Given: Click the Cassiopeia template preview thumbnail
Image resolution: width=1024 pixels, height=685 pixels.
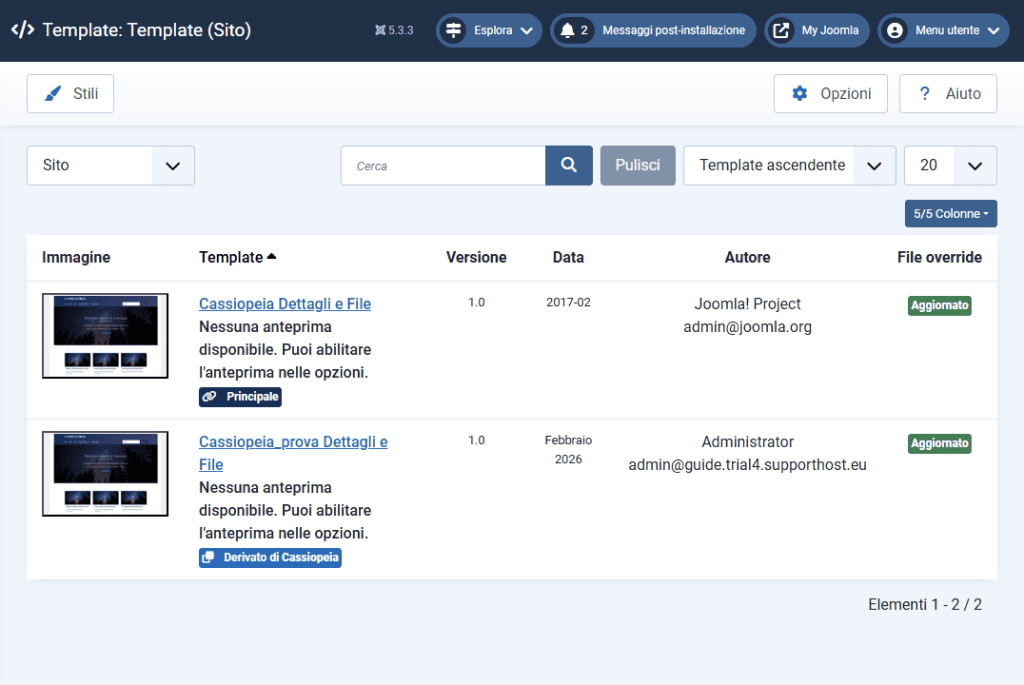Looking at the screenshot, I should click(105, 336).
